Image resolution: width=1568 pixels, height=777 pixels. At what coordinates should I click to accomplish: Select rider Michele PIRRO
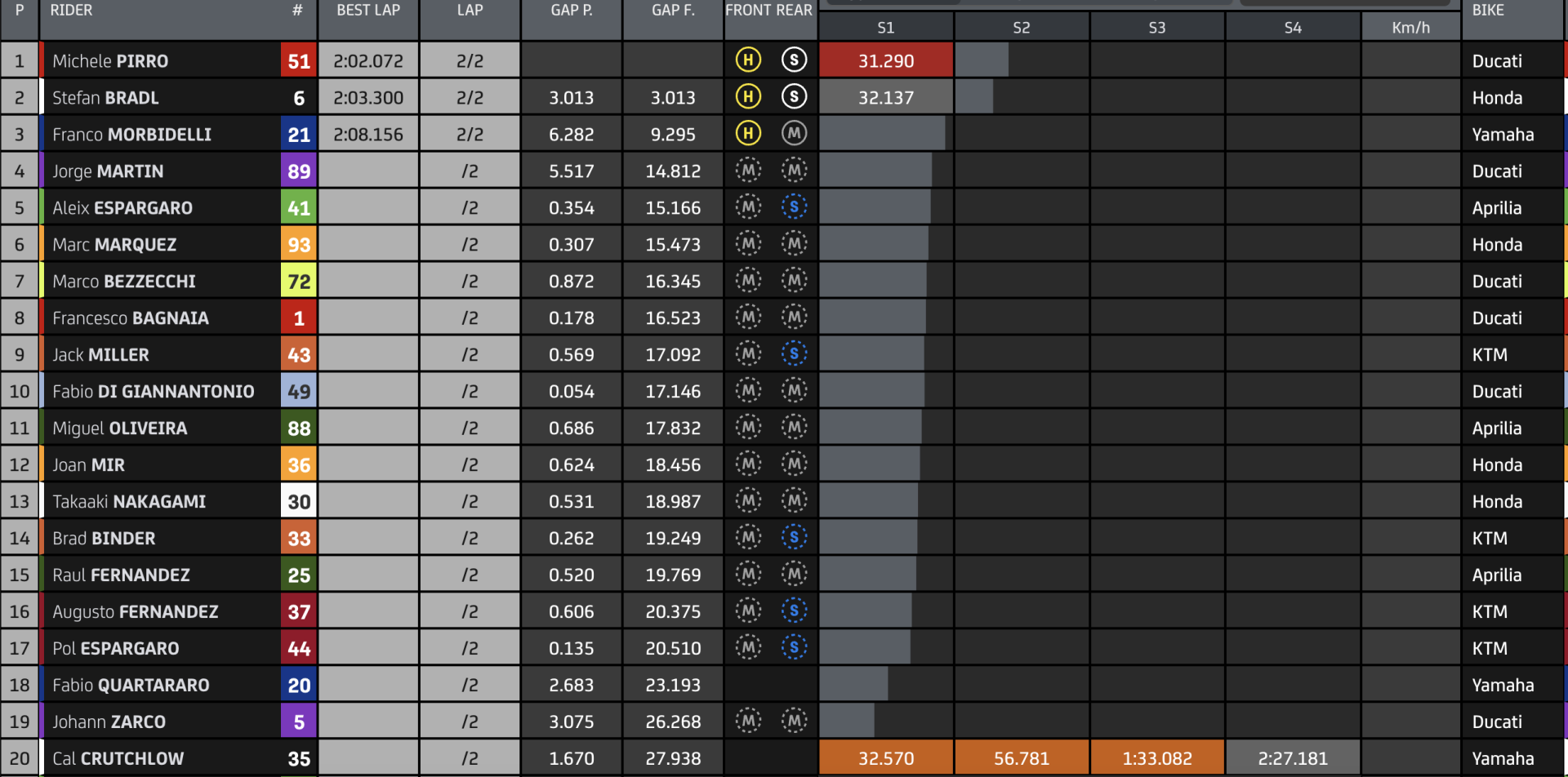(110, 61)
